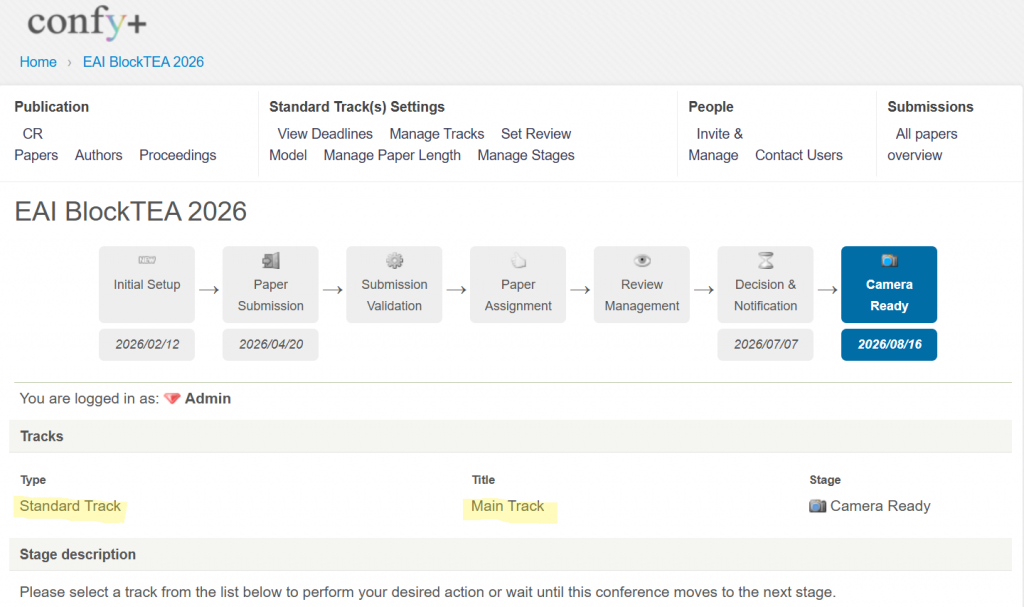
Task: Select the Paper Submission stage box
Action: click(270, 284)
